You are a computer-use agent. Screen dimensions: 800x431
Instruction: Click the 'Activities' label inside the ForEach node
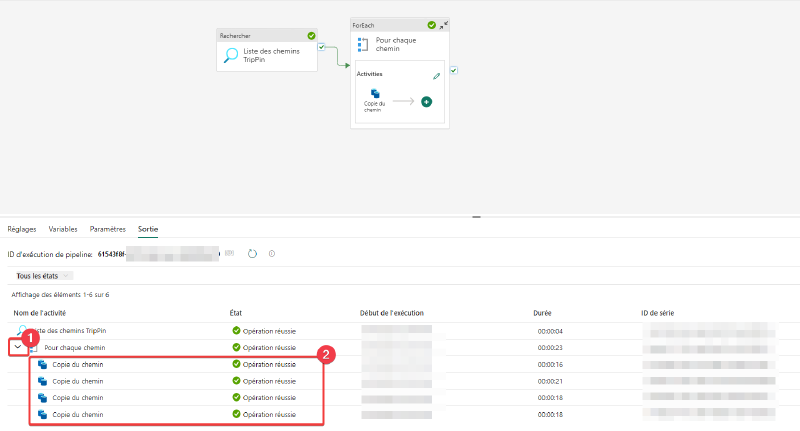[369, 74]
